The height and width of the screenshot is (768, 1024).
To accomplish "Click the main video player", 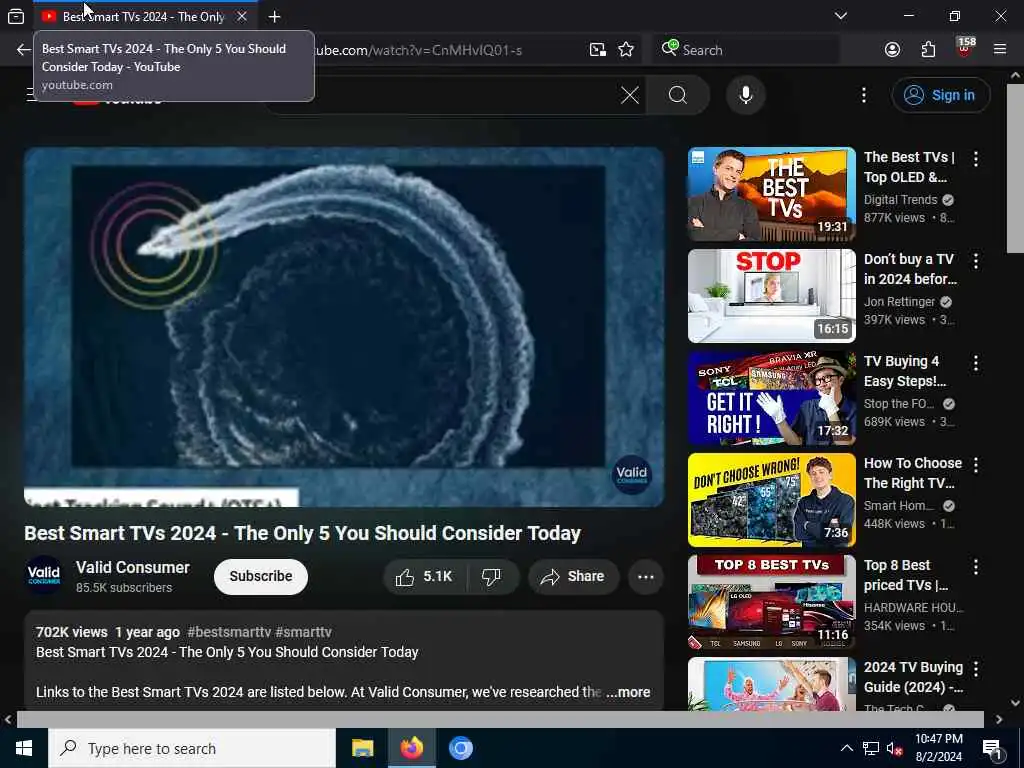I will coord(344,327).
